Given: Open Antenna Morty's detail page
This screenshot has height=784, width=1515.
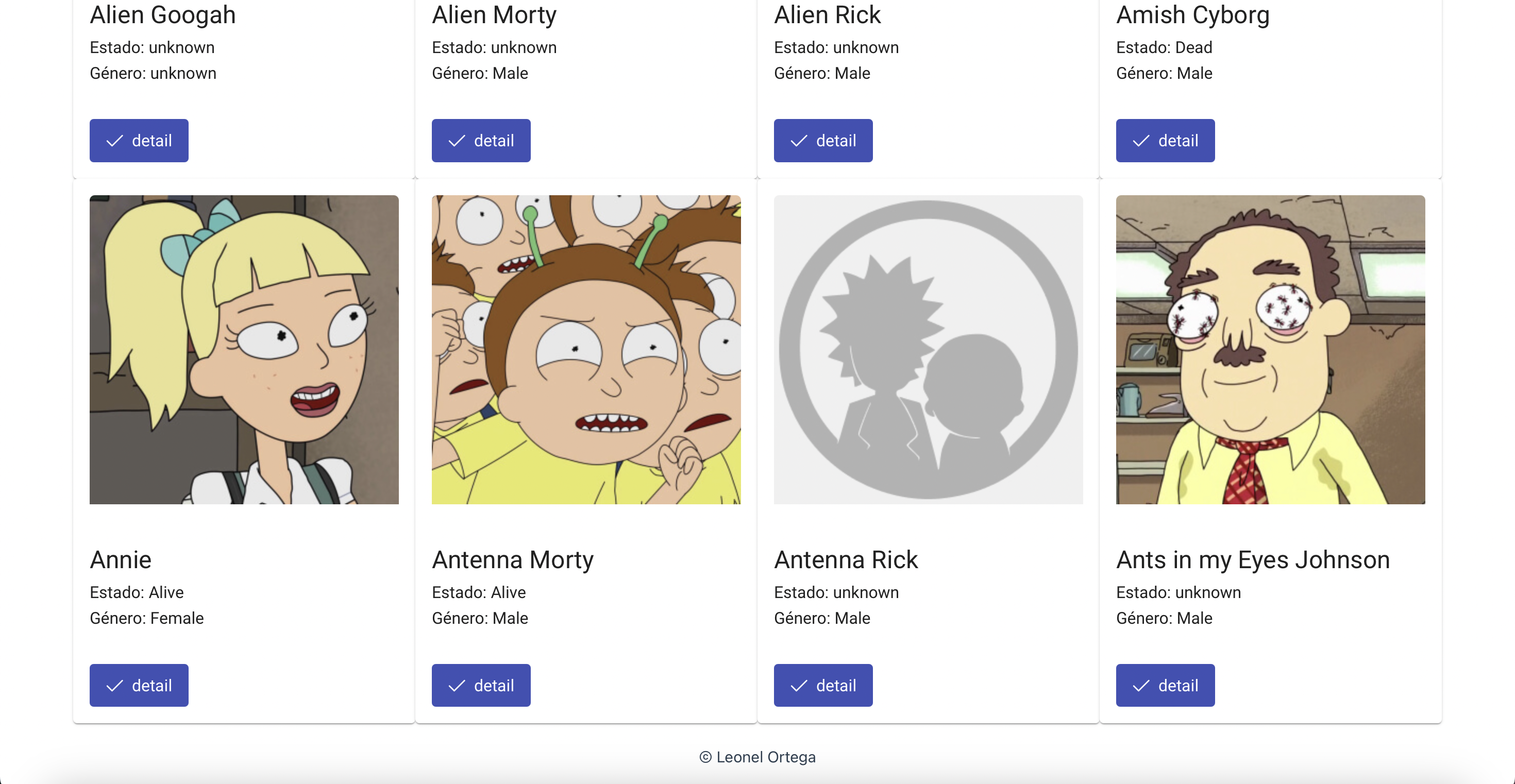Looking at the screenshot, I should 480,685.
